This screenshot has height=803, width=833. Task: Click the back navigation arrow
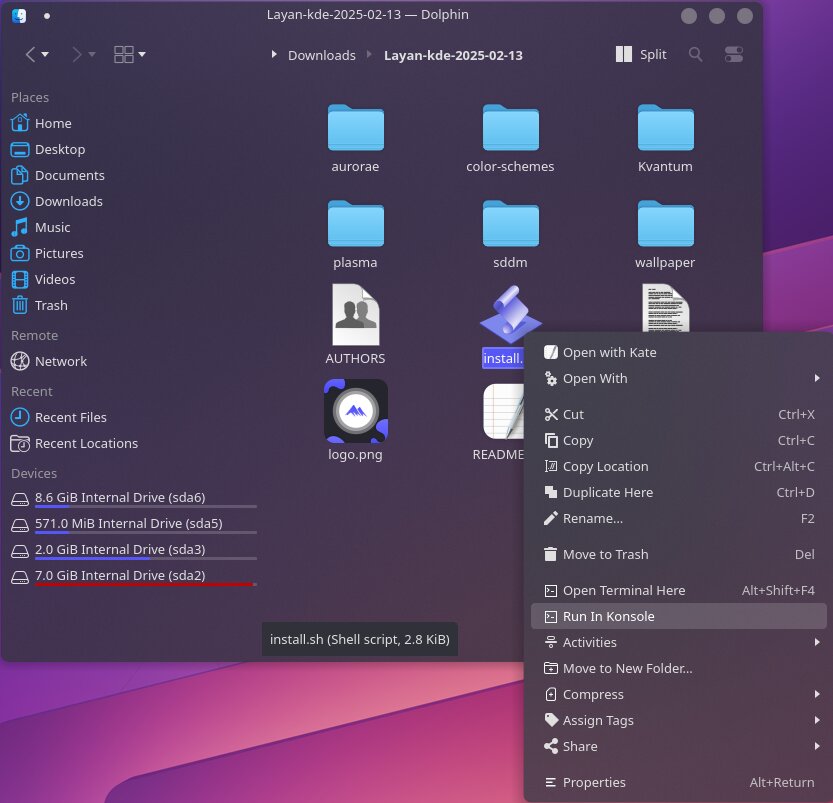point(31,55)
